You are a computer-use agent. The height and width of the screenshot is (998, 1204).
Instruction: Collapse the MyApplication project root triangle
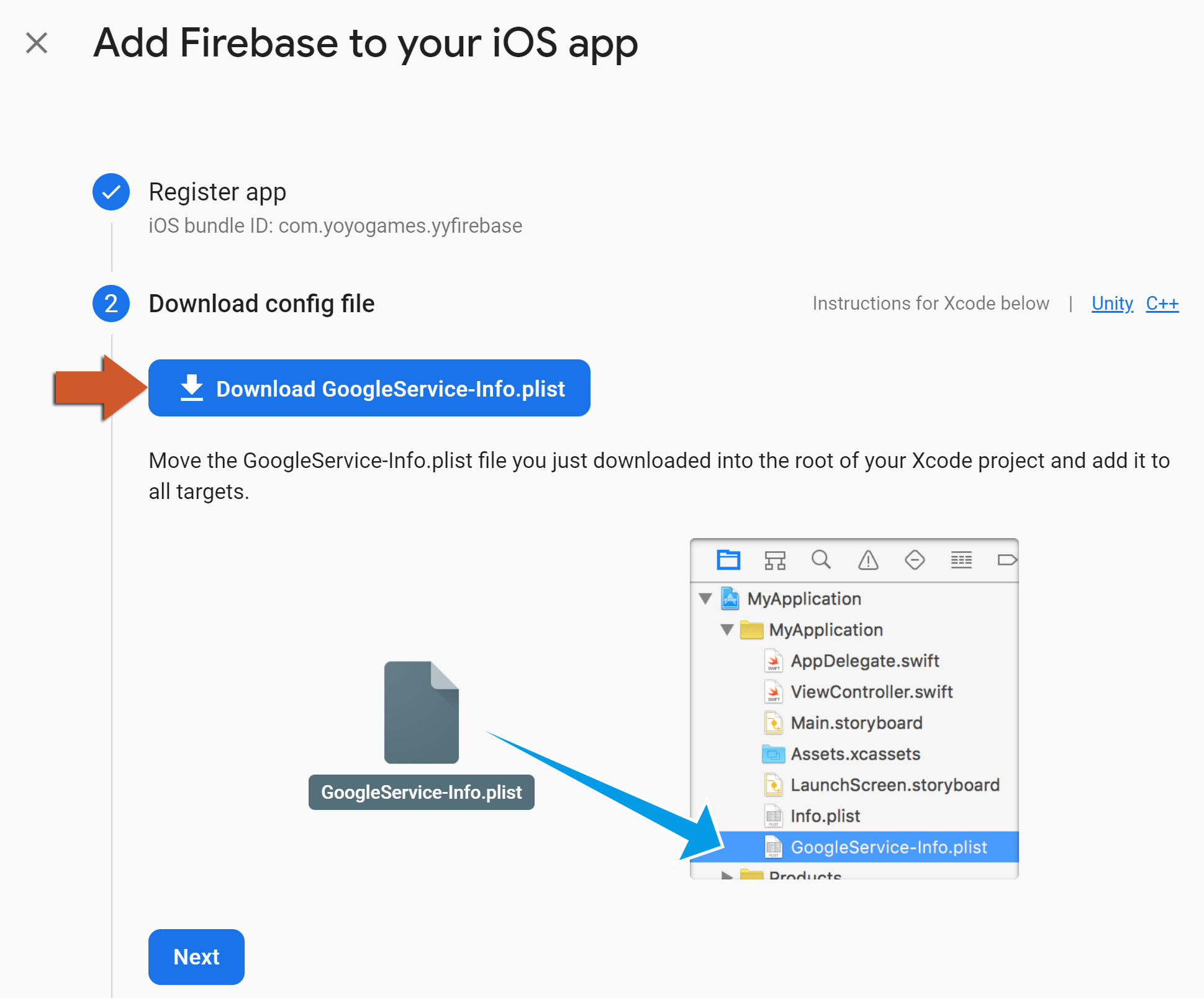[x=705, y=598]
